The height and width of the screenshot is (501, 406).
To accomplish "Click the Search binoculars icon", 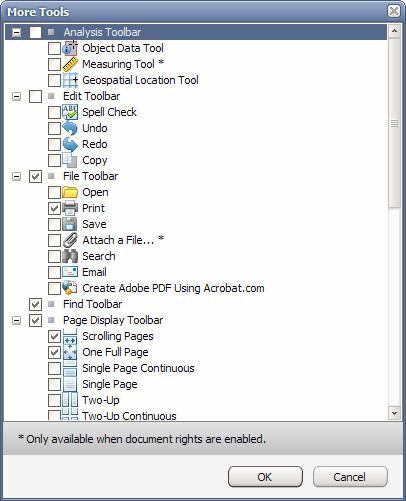I will 70,256.
